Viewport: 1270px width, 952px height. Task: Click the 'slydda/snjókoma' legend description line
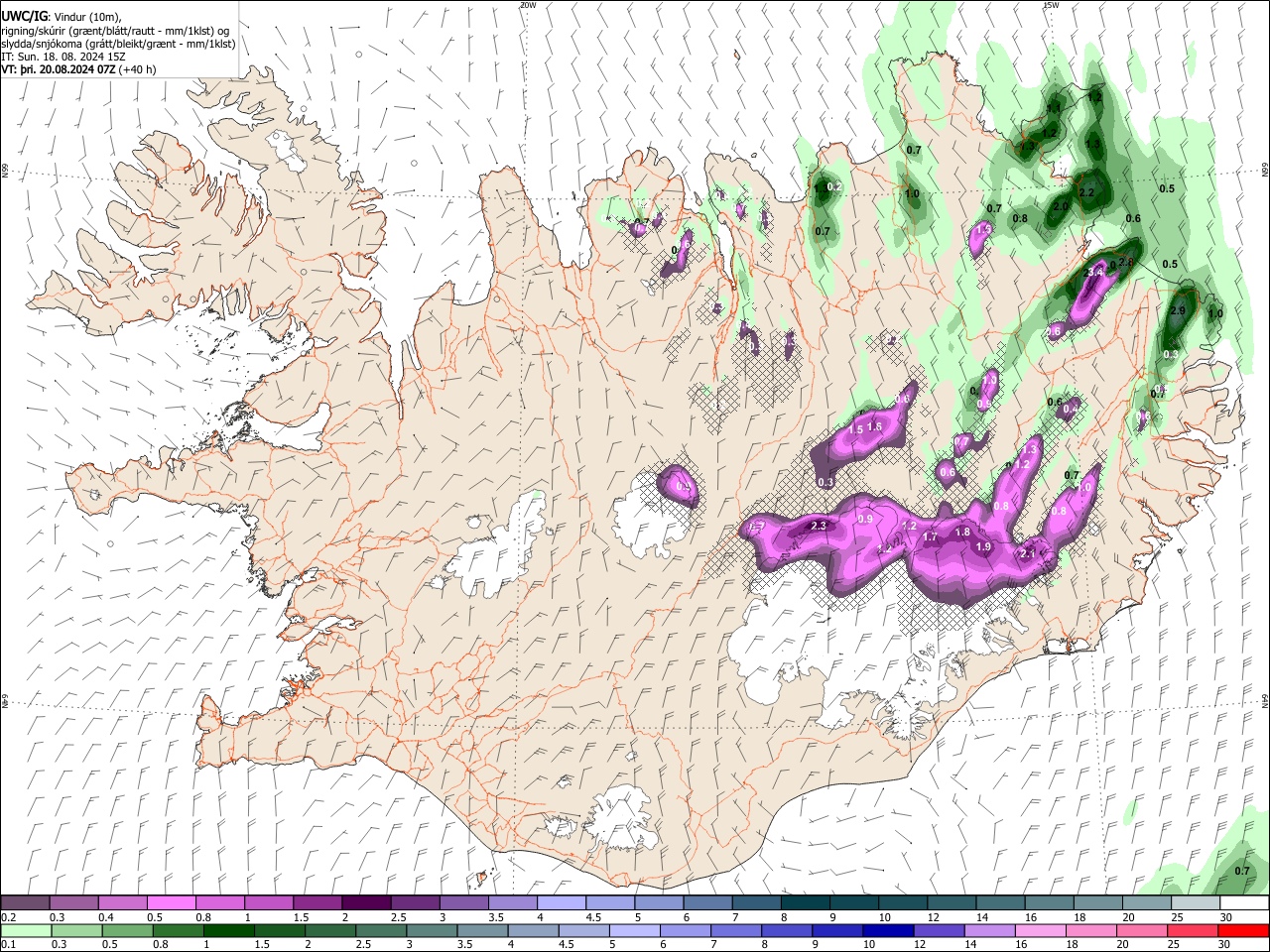pos(118,44)
